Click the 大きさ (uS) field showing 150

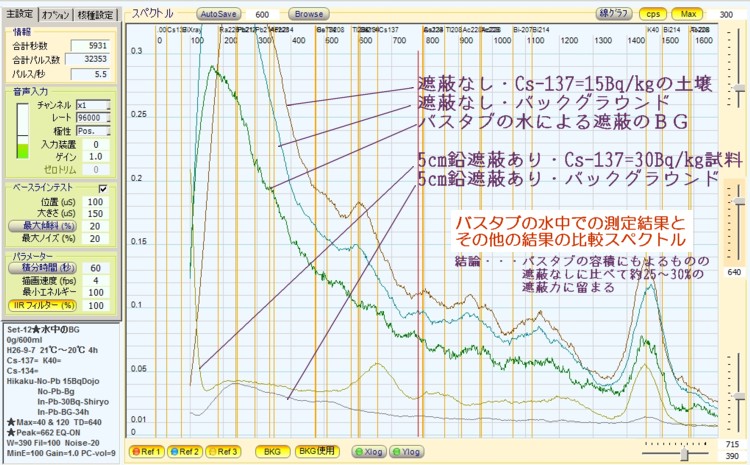(x=96, y=214)
